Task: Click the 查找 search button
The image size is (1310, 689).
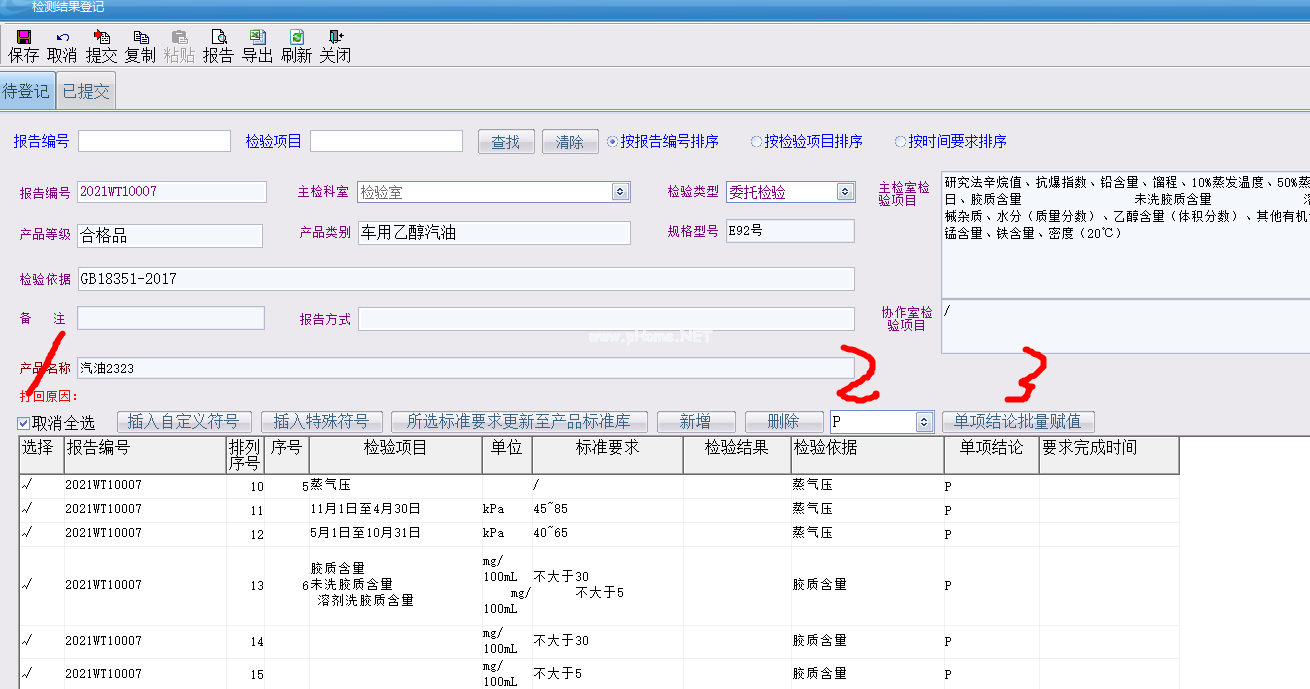Action: (506, 141)
